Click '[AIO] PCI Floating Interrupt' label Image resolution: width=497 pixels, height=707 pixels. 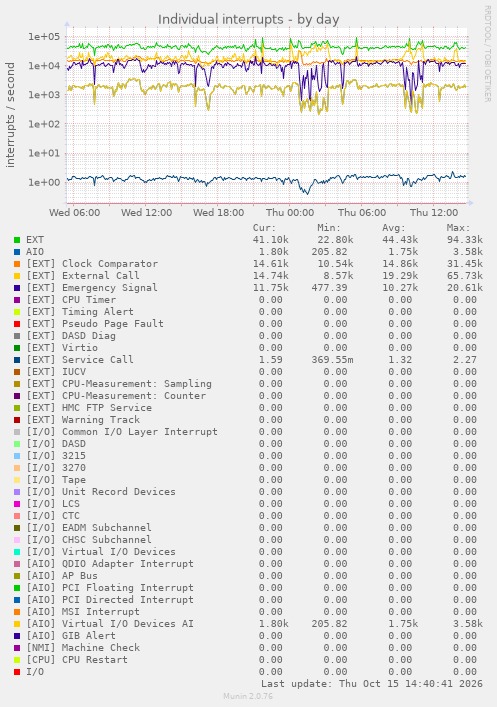(x=110, y=588)
